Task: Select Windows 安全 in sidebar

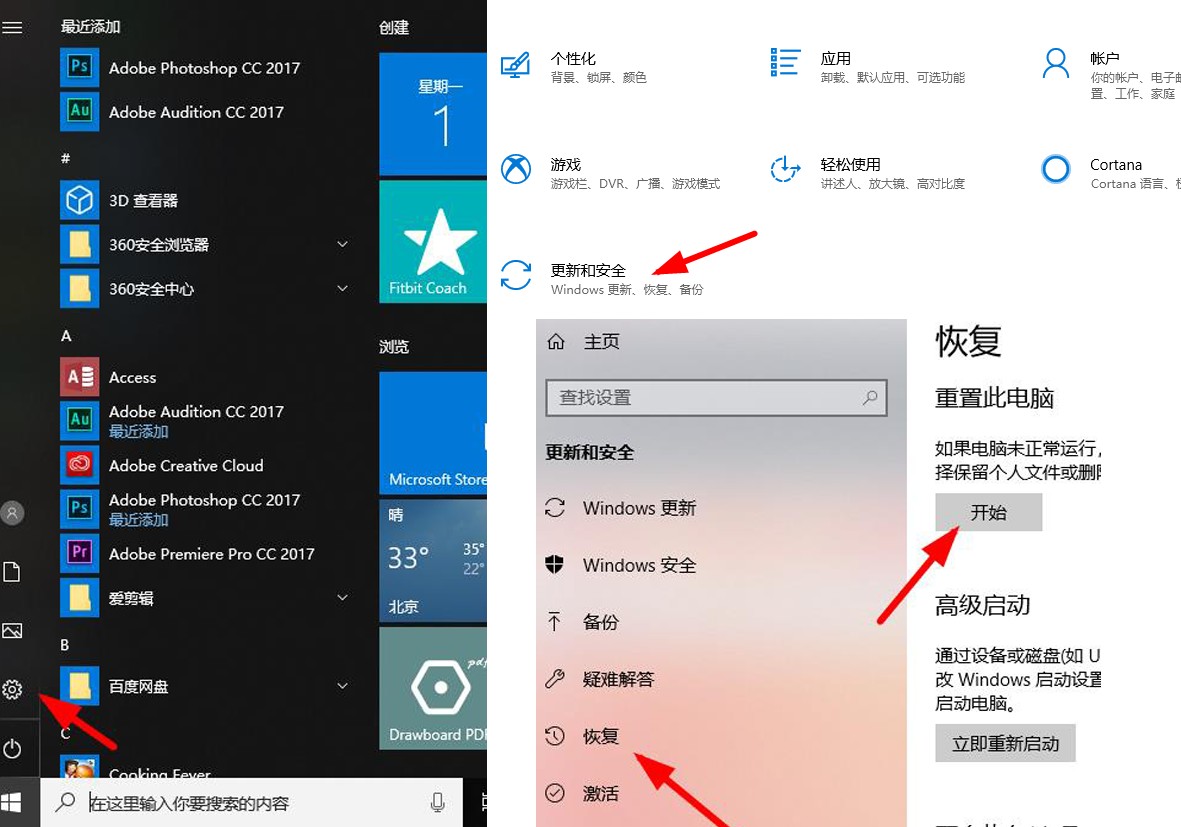Action: pos(621,565)
